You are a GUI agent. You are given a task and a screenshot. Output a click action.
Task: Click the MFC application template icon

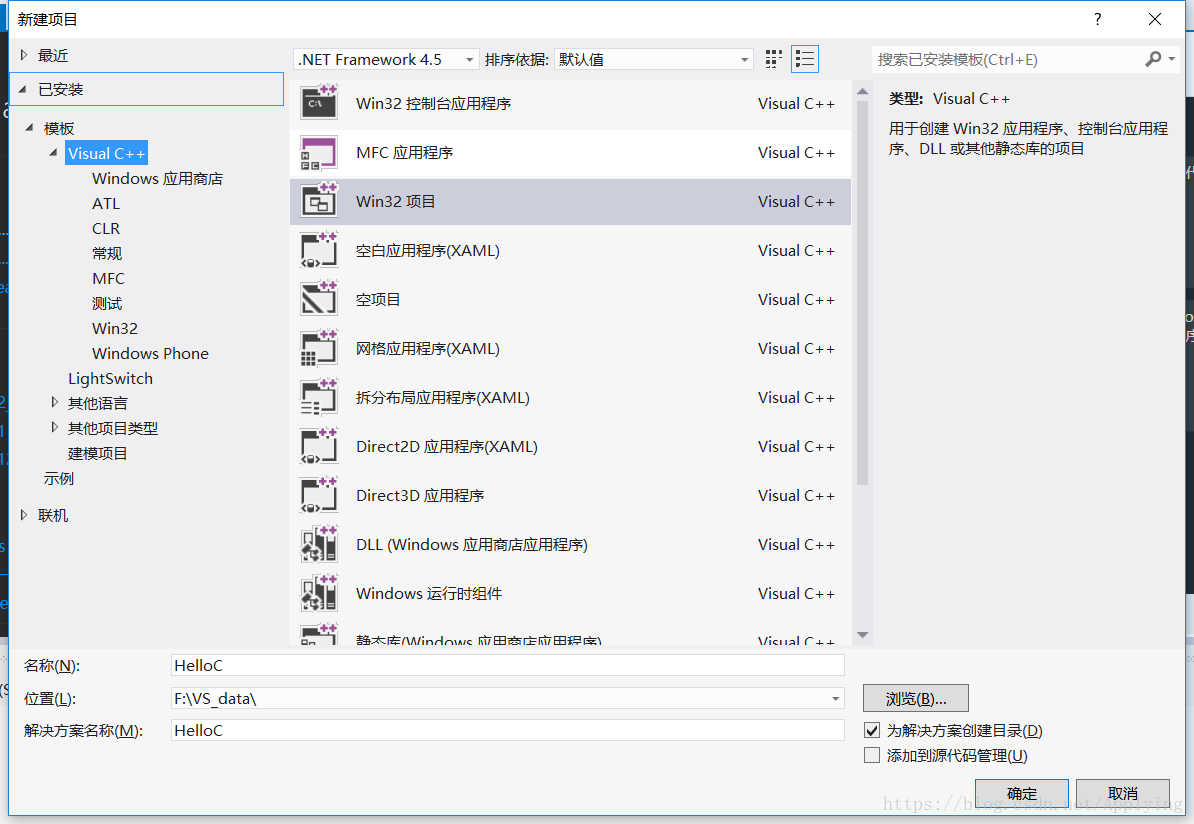[319, 152]
